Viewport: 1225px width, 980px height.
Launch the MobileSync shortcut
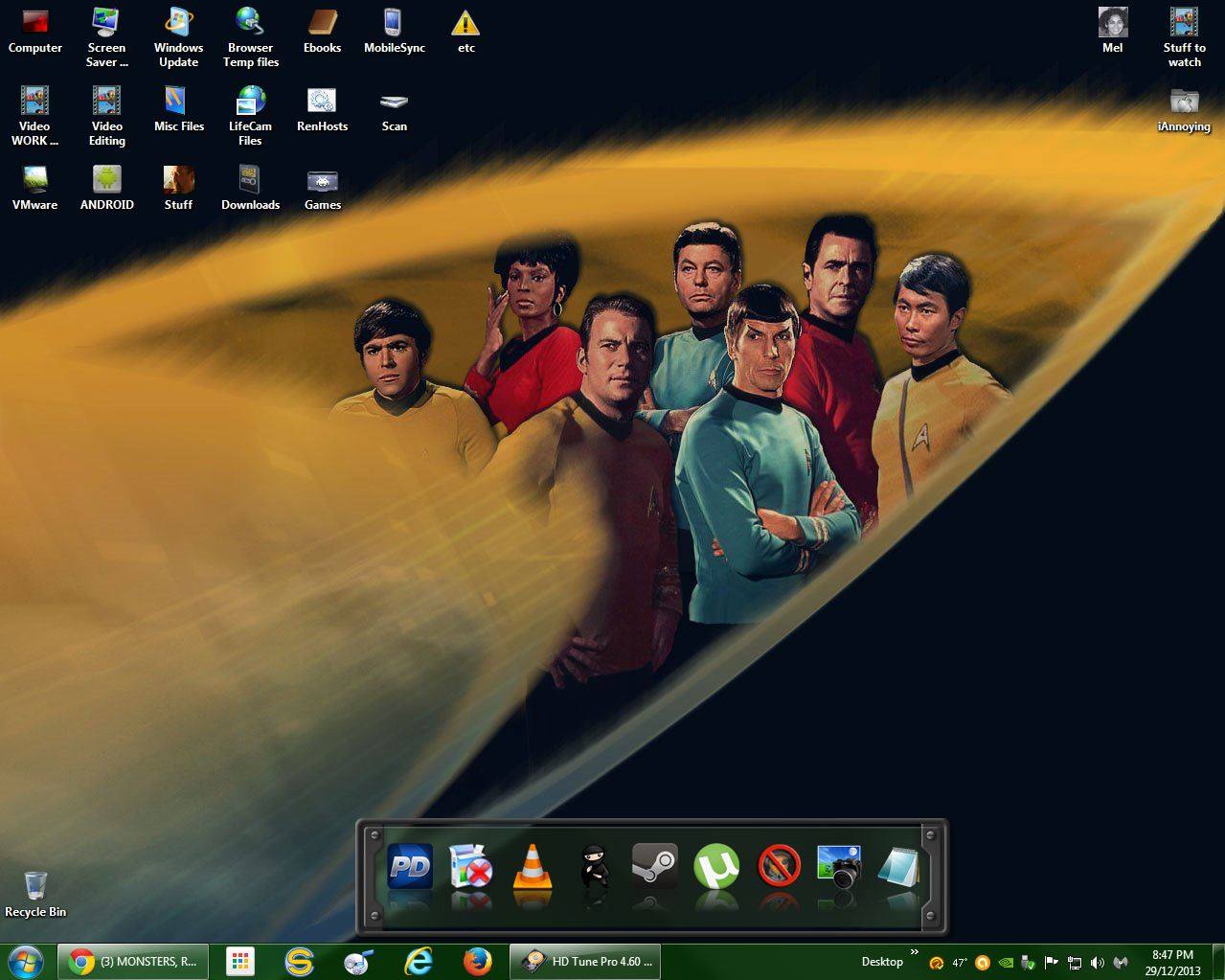tap(394, 31)
